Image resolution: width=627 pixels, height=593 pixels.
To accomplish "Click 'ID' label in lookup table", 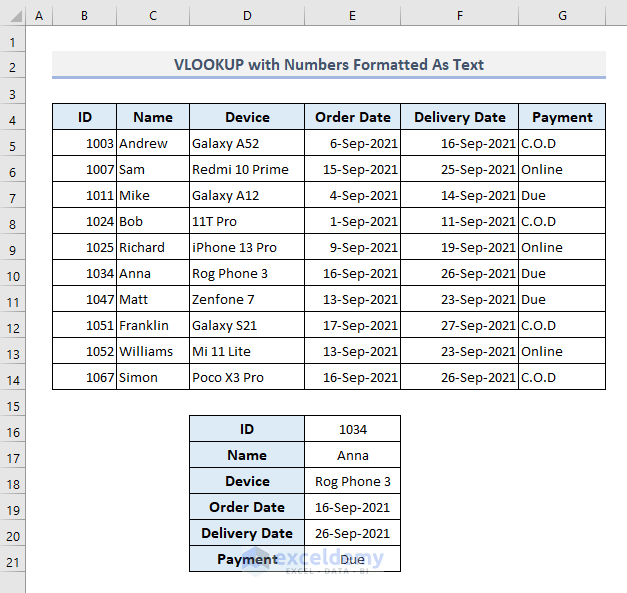I will [x=247, y=429].
